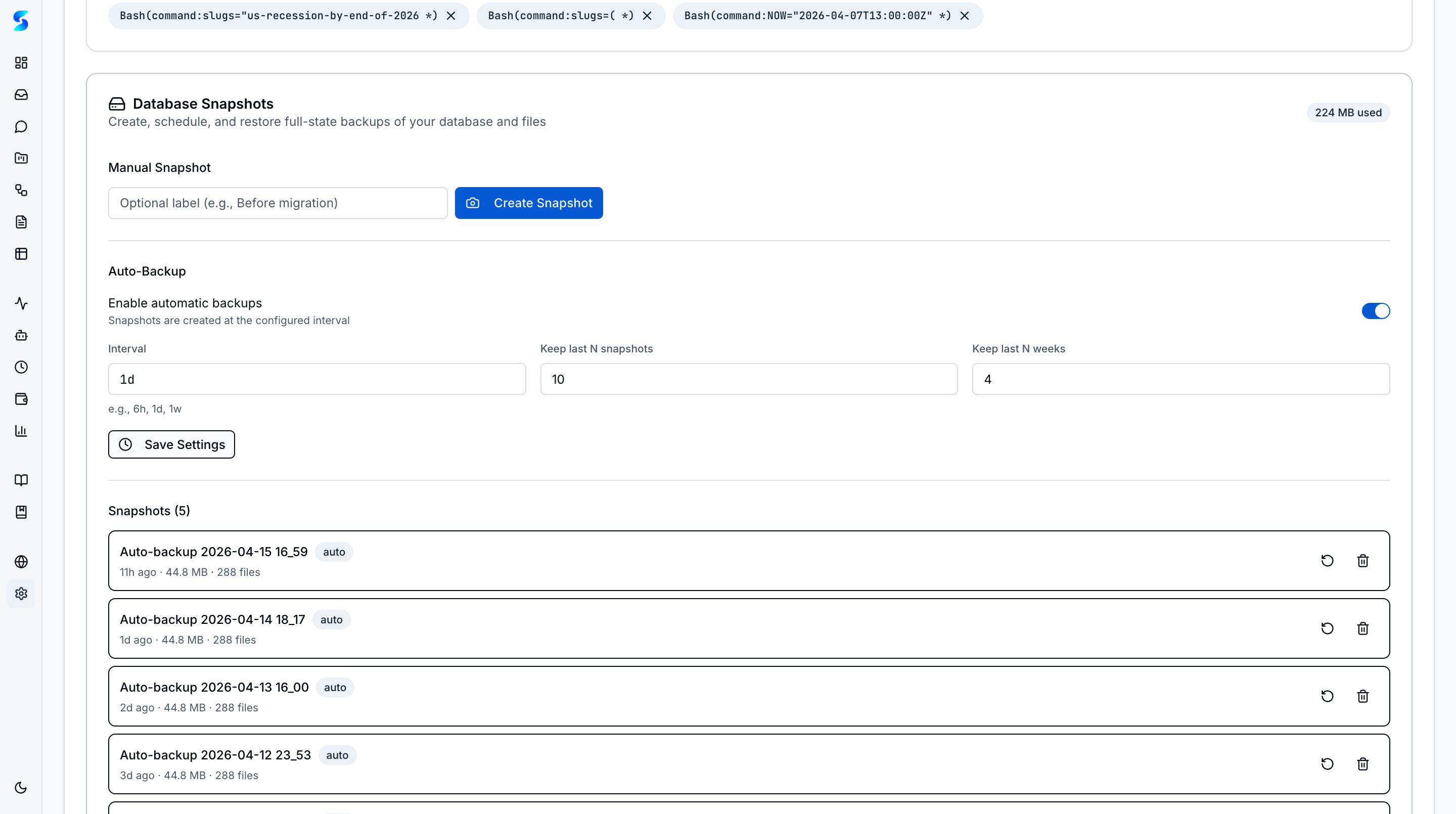Open the Chat bubble icon in the sidebar

[x=21, y=126]
